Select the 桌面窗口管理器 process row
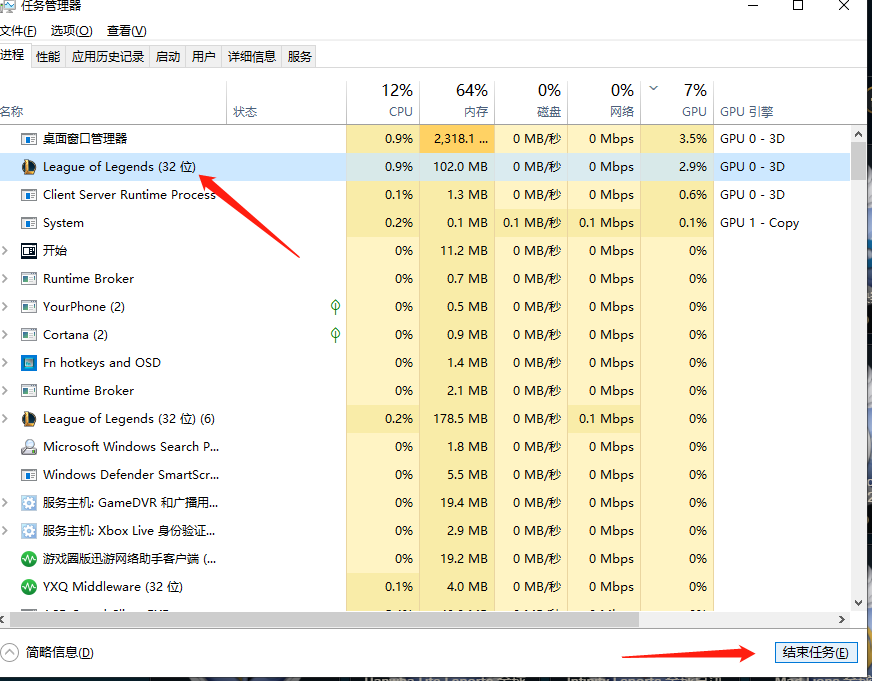872x681 pixels. tap(425, 139)
